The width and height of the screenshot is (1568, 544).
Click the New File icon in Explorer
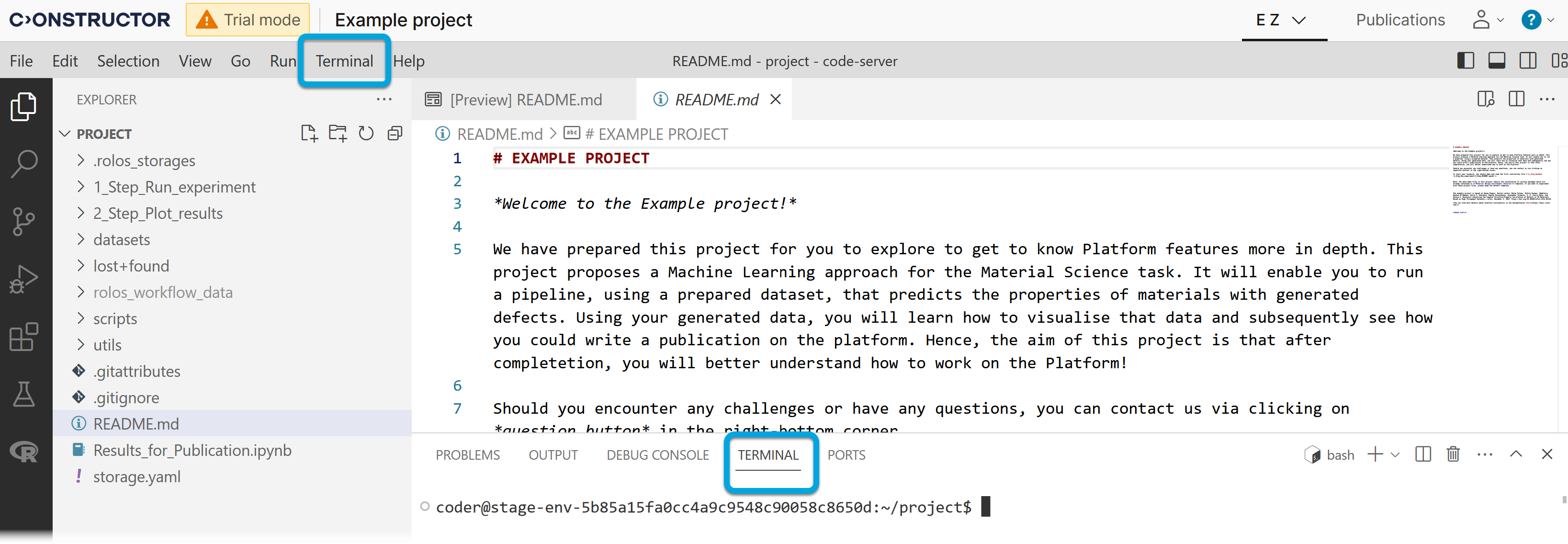coord(309,133)
